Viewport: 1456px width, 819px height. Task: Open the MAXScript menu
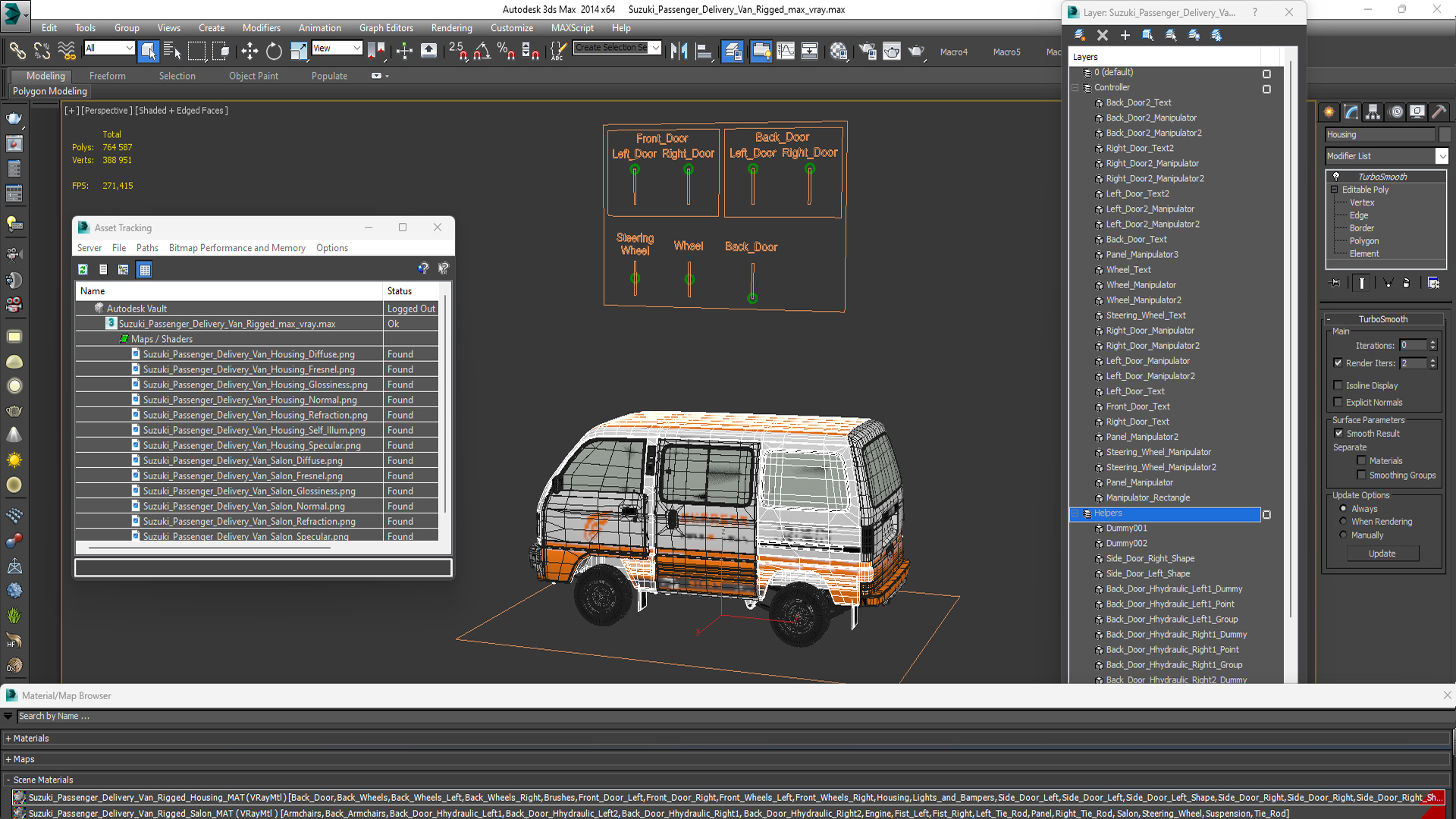click(x=573, y=28)
